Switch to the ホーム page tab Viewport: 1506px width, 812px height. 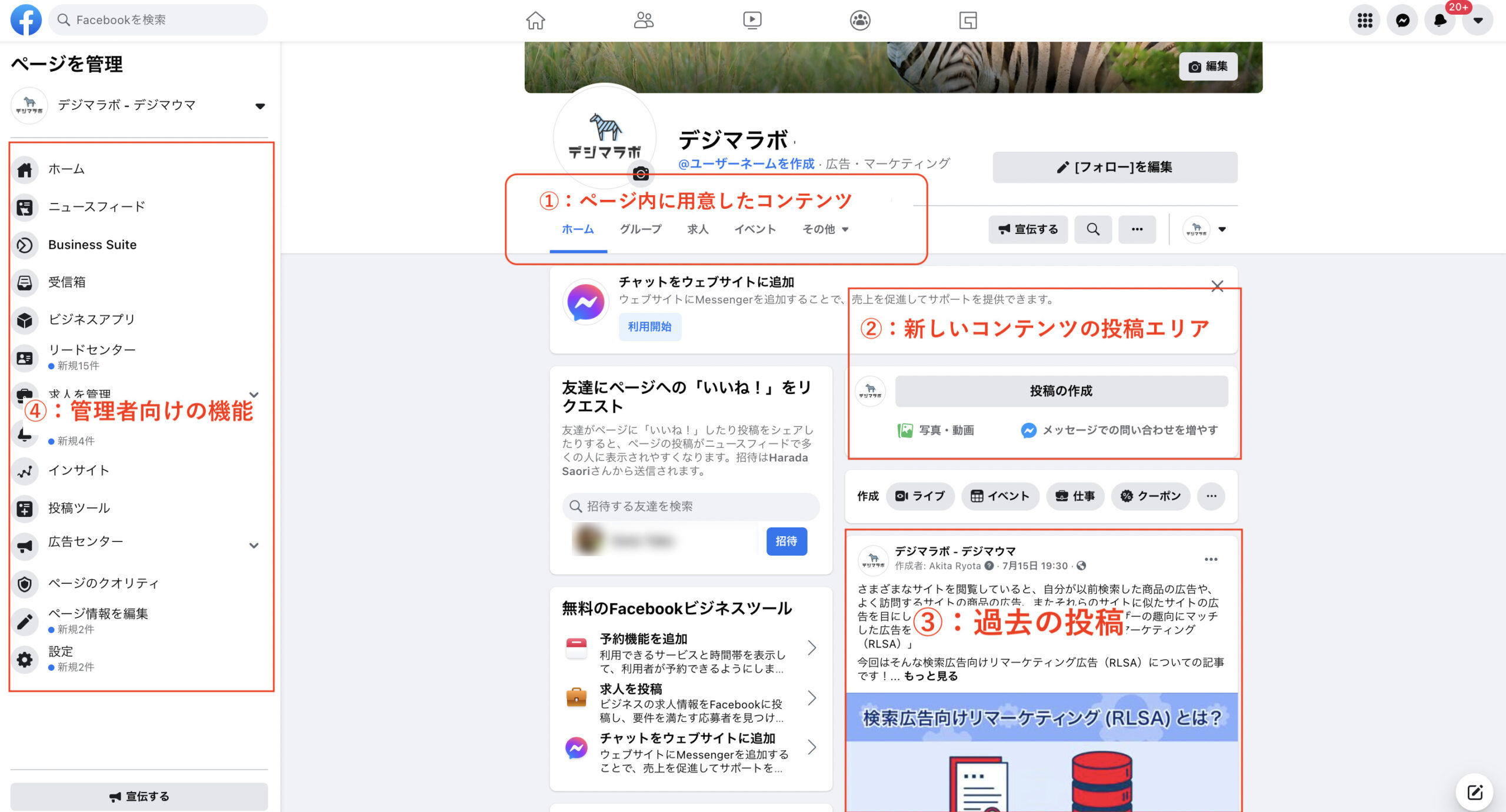(578, 229)
